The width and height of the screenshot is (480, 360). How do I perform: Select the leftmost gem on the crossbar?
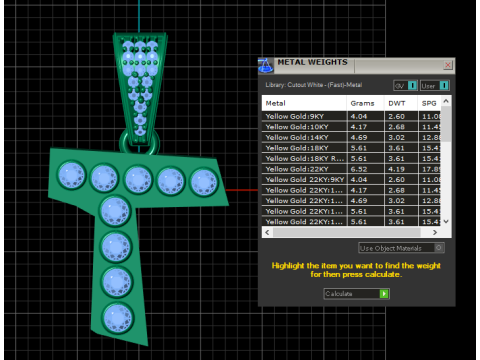coord(71,175)
